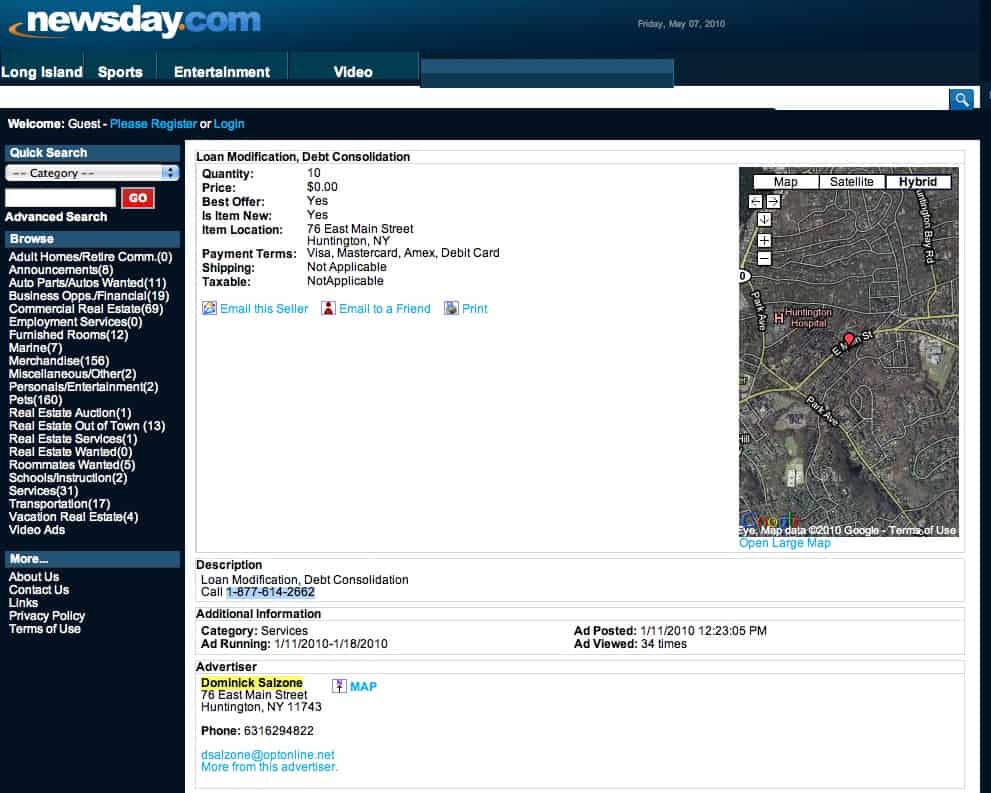991x793 pixels.
Task: Pan the map right with arrow
Action: point(773,201)
